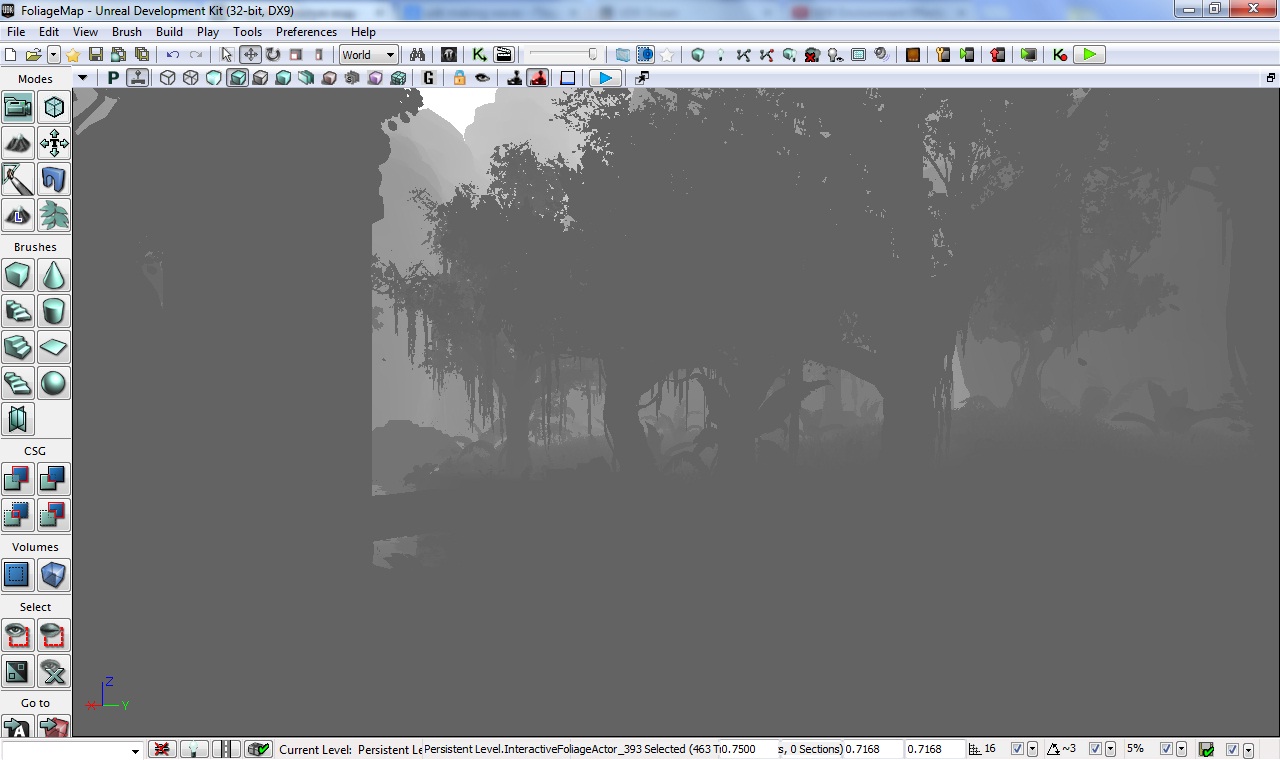Toggle viewport camera lock padlock
Image resolution: width=1280 pixels, height=760 pixels.
coord(459,78)
